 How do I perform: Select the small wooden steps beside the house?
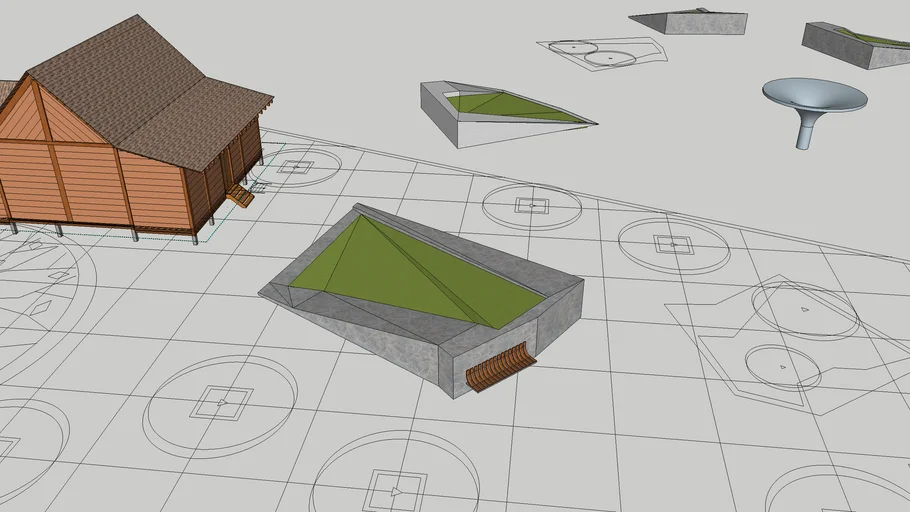tap(240, 197)
